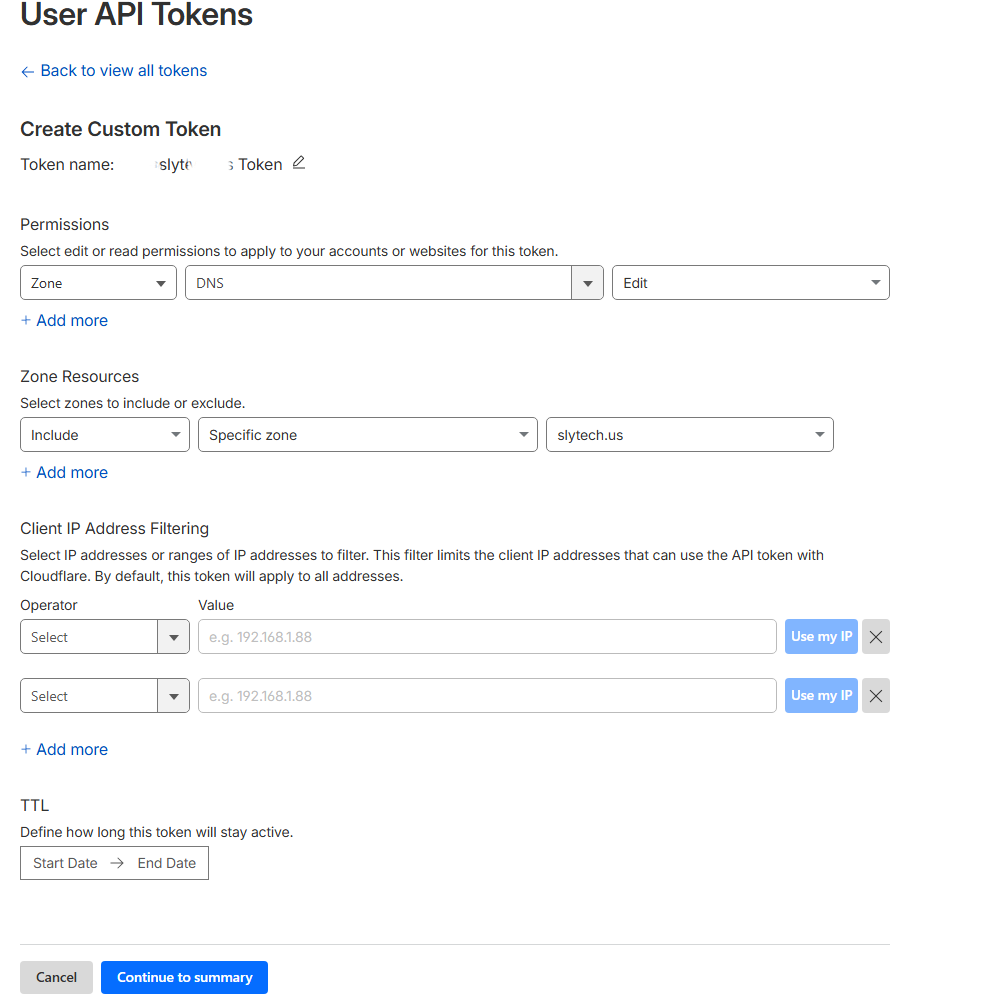The height and width of the screenshot is (1002, 1004).
Task: Open the Specific zone dropdown
Action: [367, 434]
